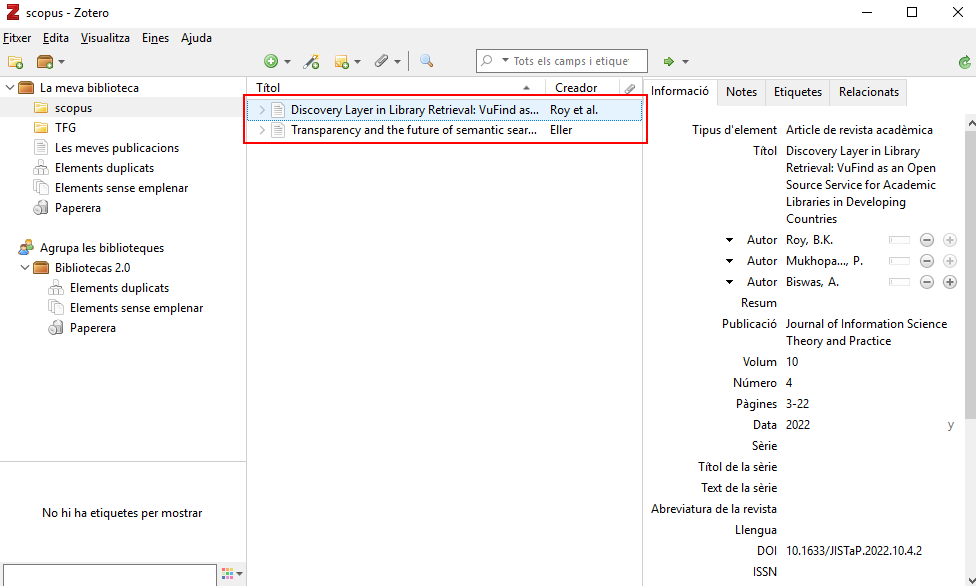Click the tag filter text box
976x586 pixels.
pos(110,575)
